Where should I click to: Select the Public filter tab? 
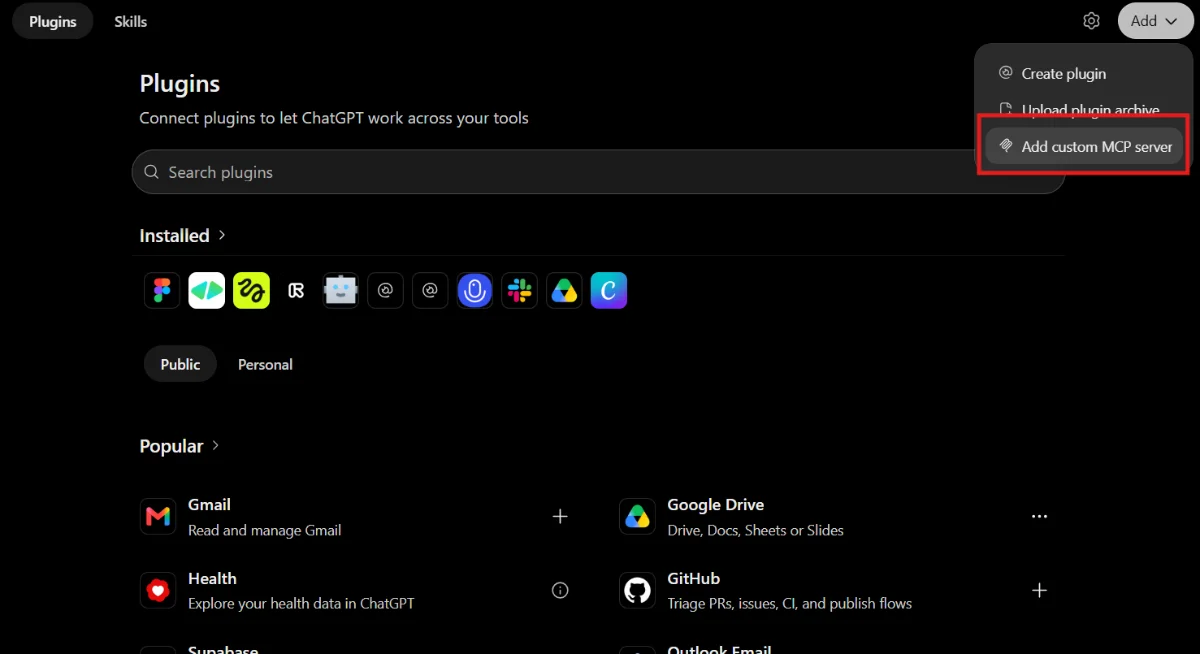[180, 364]
